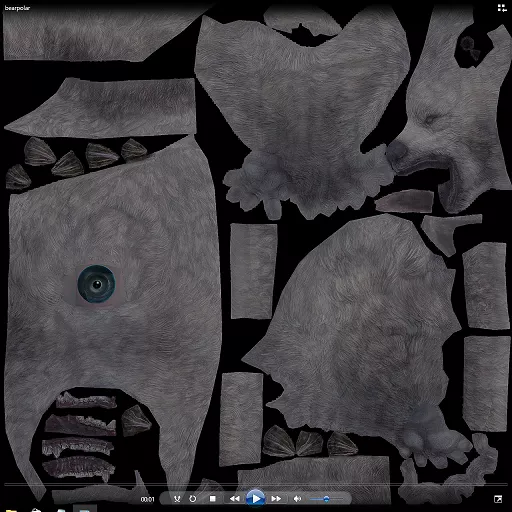512x512 pixels.
Task: Click the second taskbar icon
Action: pos(36,510)
